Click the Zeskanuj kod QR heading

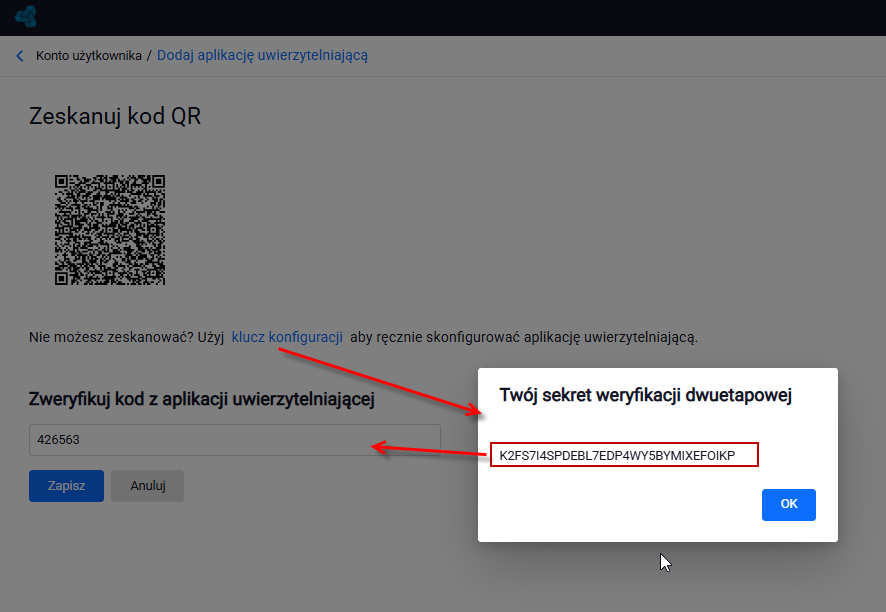(x=115, y=116)
